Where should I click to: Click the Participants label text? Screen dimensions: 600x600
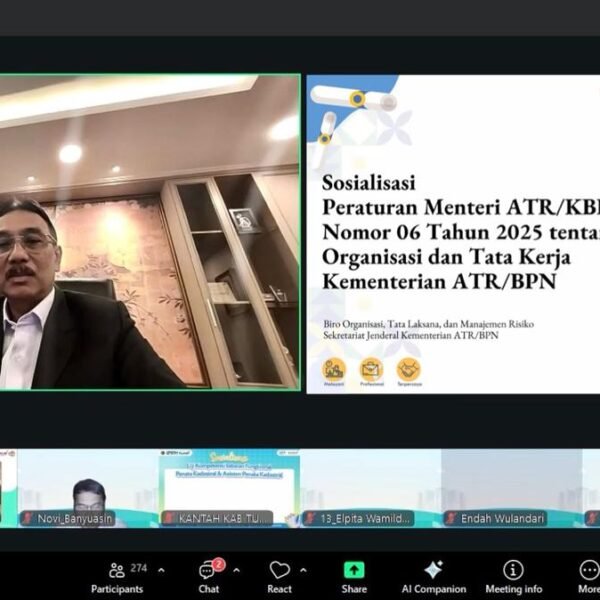click(x=117, y=589)
